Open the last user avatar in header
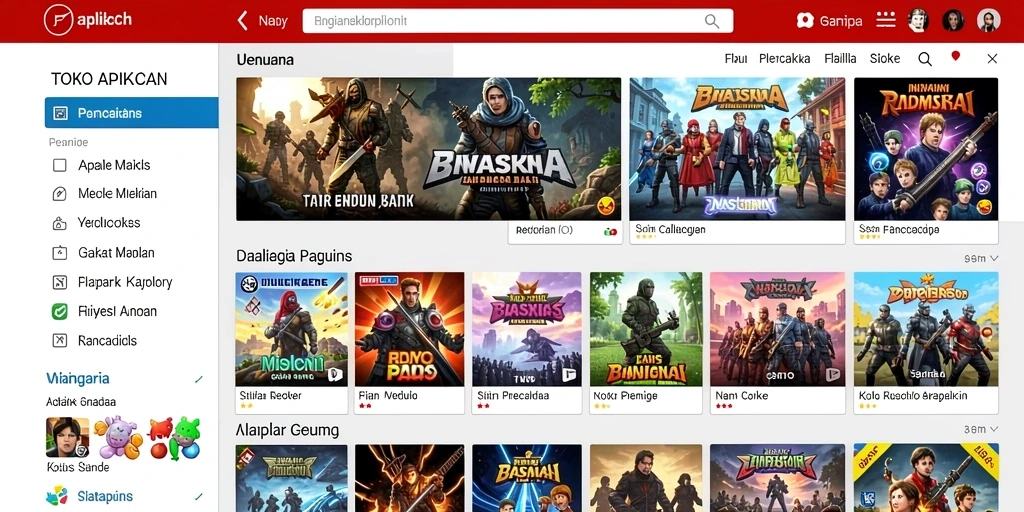 click(989, 21)
